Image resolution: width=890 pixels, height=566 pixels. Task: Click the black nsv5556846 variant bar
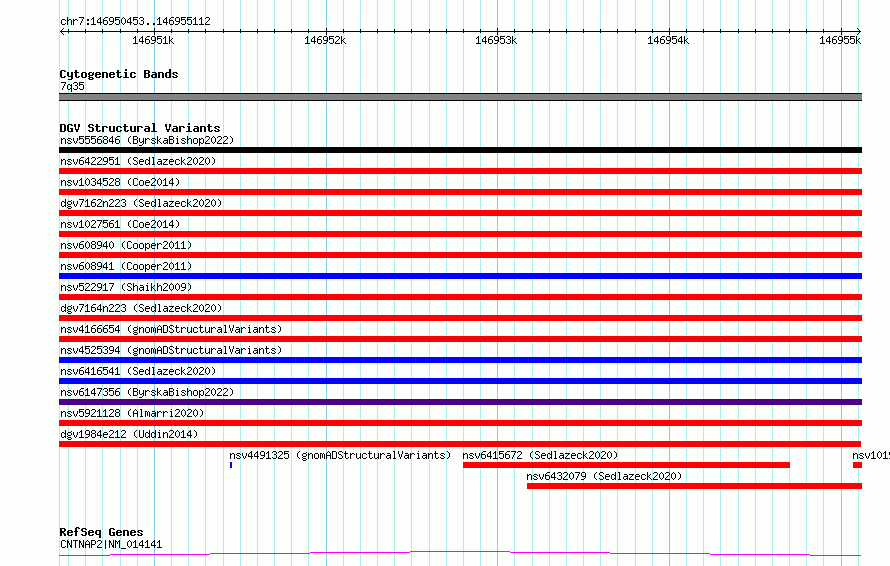coord(460,150)
